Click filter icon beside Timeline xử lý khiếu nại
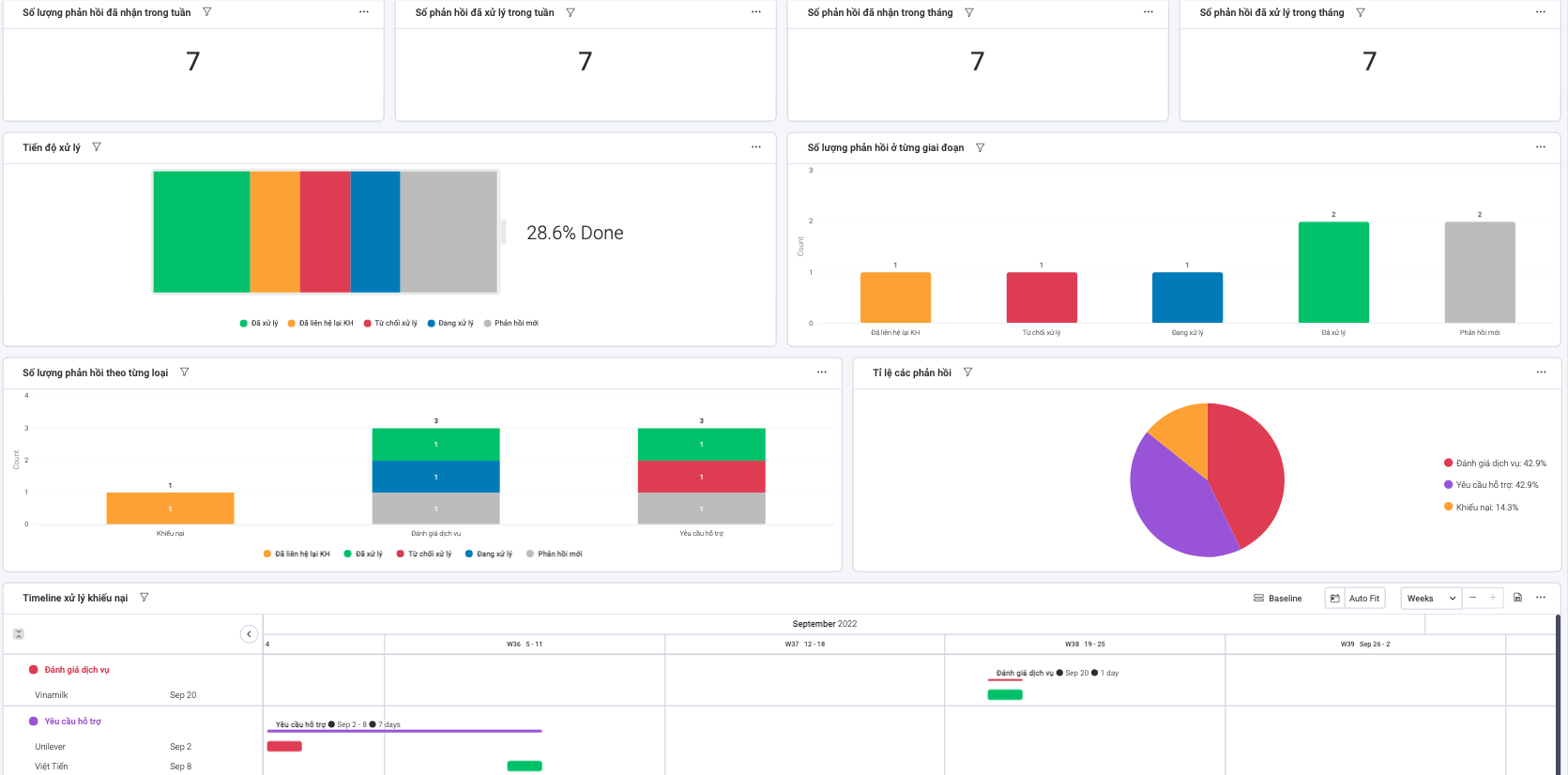1568x775 pixels. 144,598
